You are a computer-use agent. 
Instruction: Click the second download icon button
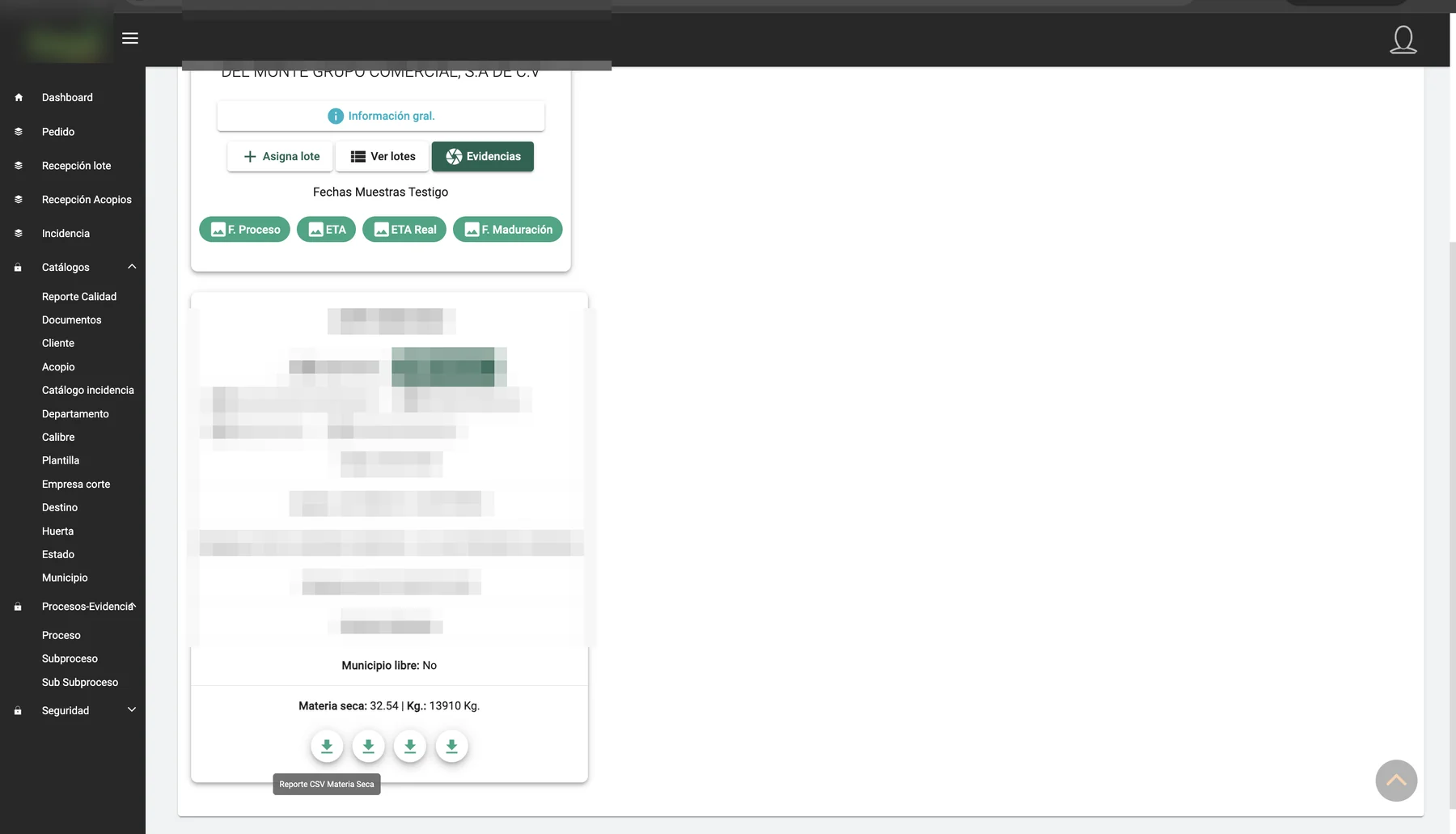368,746
